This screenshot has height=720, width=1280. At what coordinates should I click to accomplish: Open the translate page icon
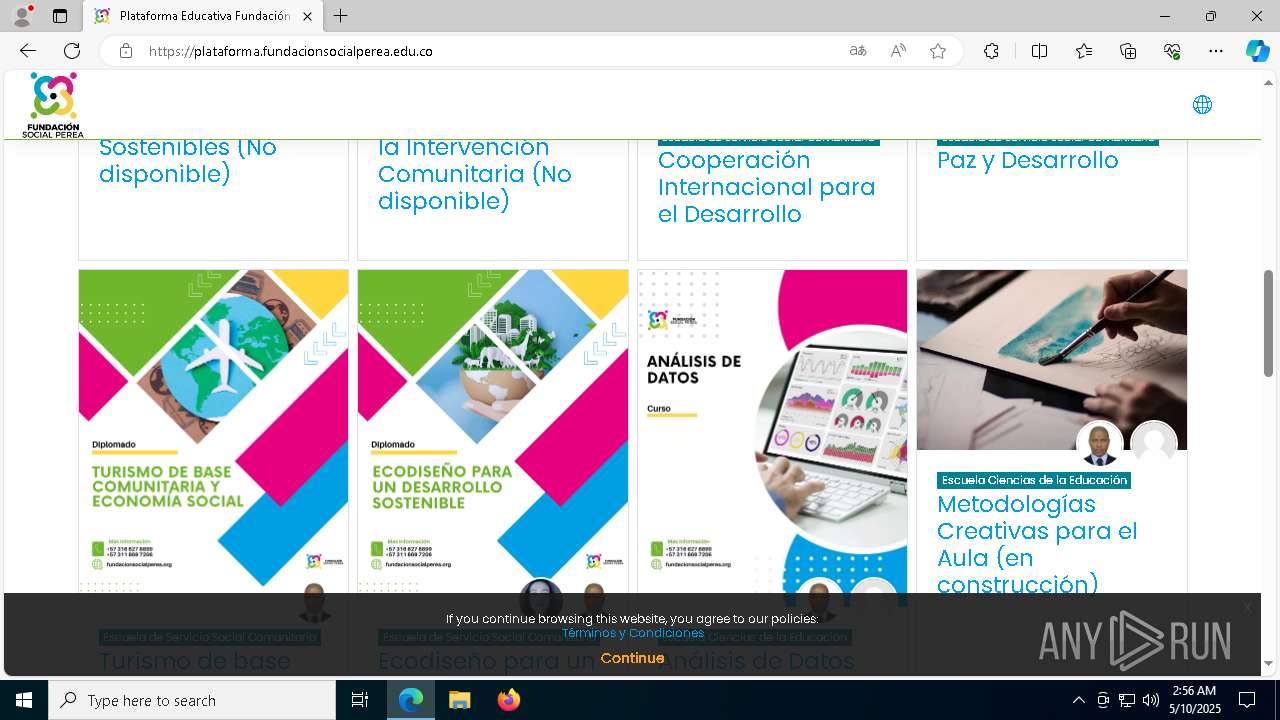858,51
